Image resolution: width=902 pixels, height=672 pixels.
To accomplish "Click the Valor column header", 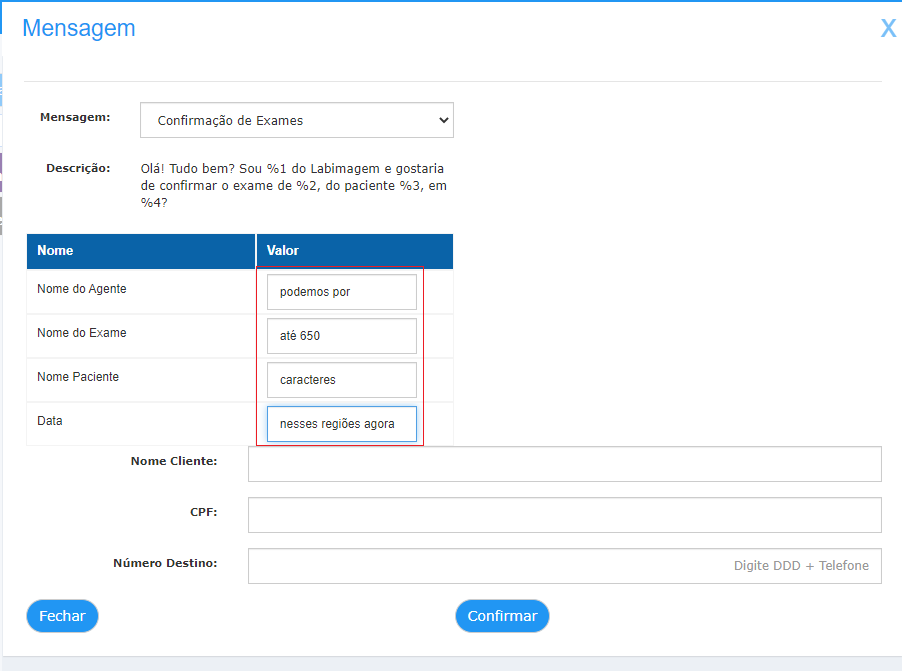I will pyautogui.click(x=355, y=251).
